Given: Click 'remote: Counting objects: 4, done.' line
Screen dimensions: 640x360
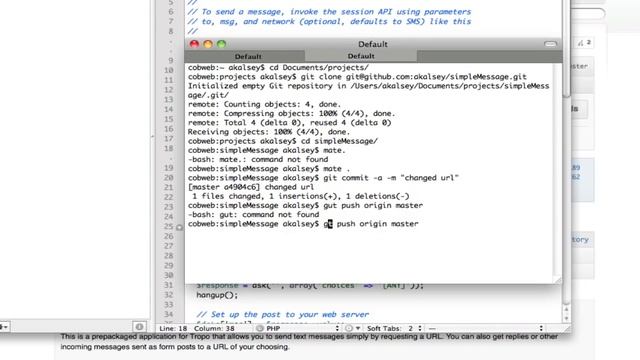Looking at the screenshot, I should [264, 104].
